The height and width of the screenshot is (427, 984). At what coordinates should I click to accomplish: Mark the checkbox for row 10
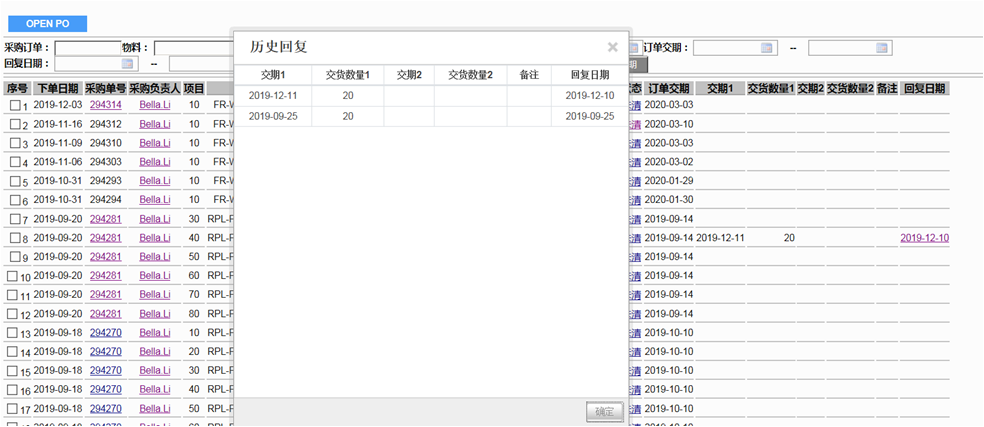[12, 276]
